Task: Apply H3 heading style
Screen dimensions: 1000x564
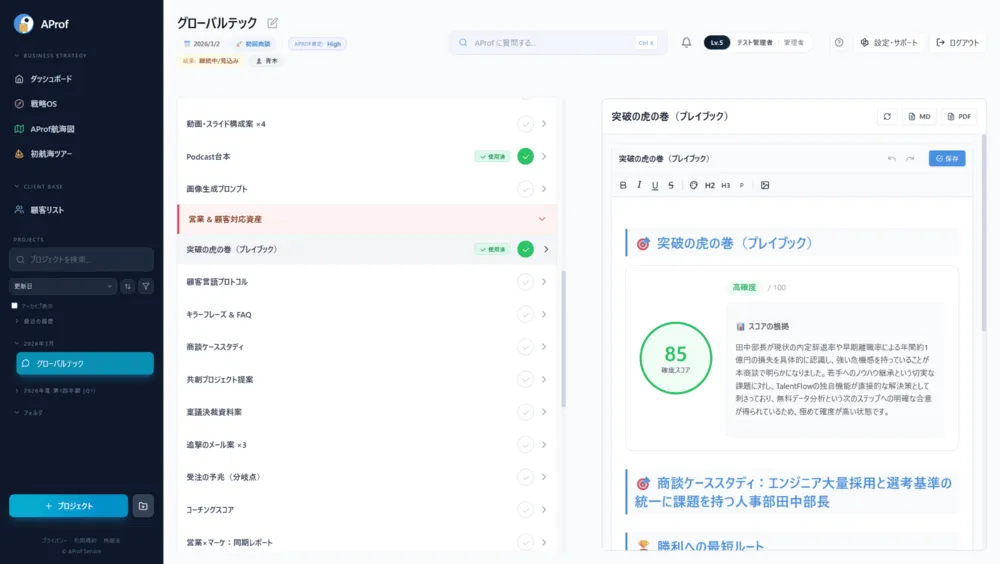Action: pos(726,186)
